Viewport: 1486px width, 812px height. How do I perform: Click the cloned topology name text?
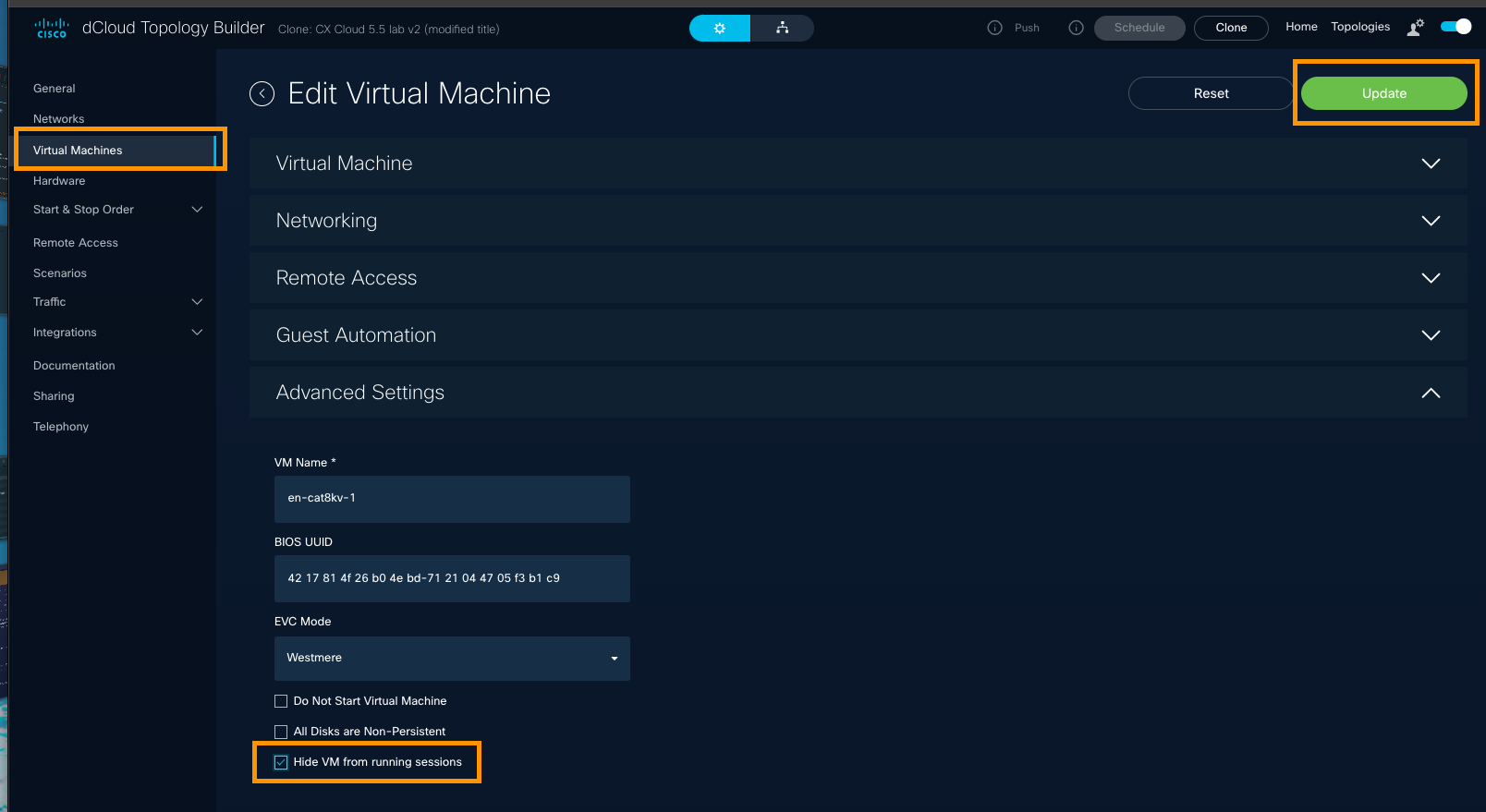[x=389, y=30]
